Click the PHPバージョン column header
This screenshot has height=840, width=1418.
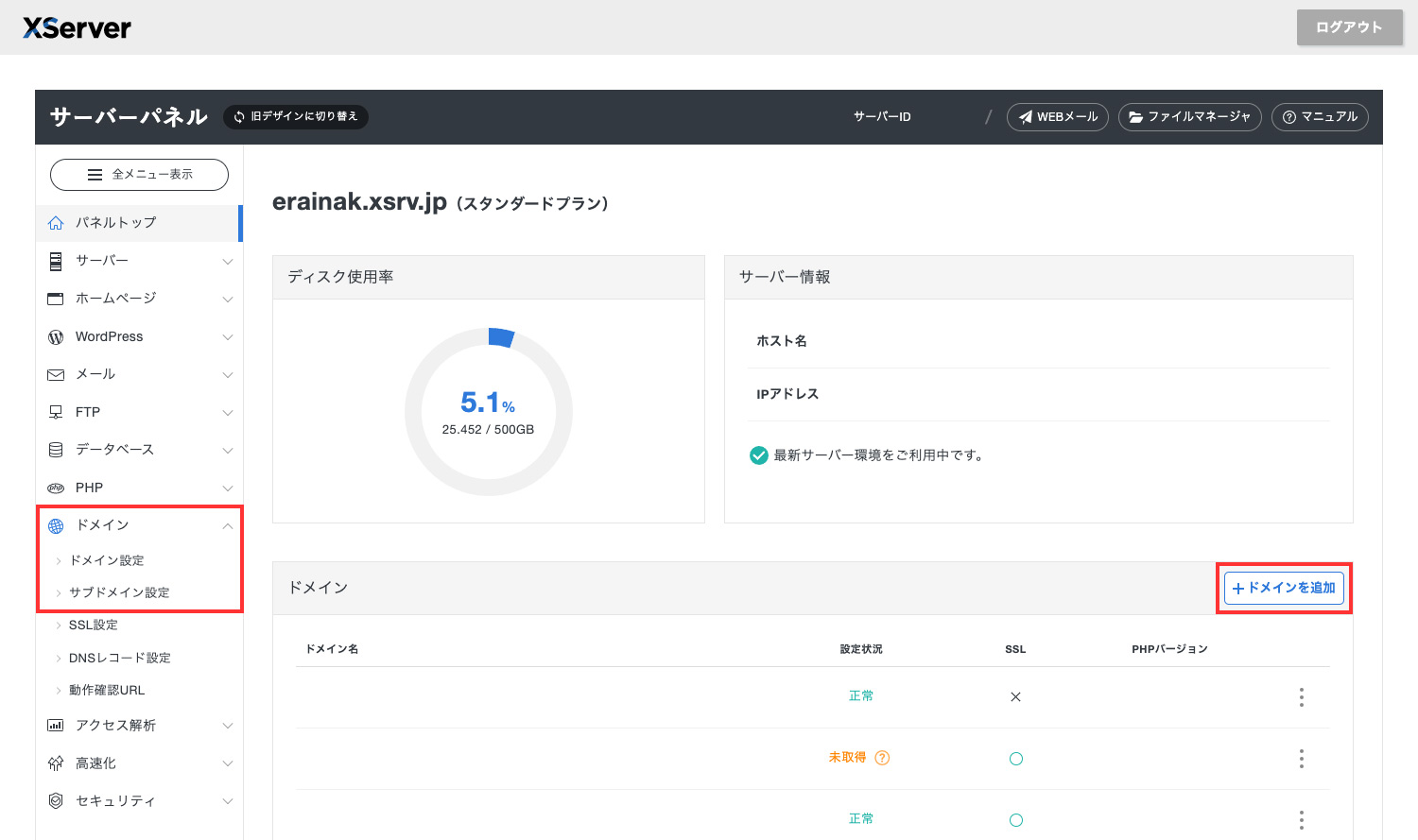pyautogui.click(x=1169, y=649)
